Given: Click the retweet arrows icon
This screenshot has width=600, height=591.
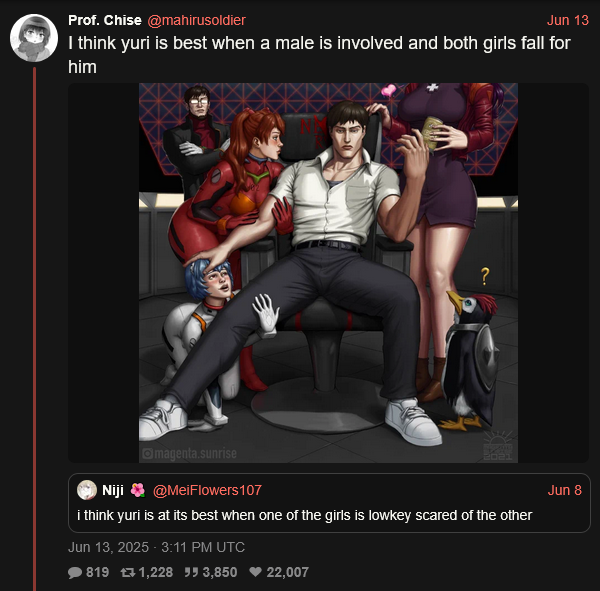Looking at the screenshot, I should coord(127,573).
